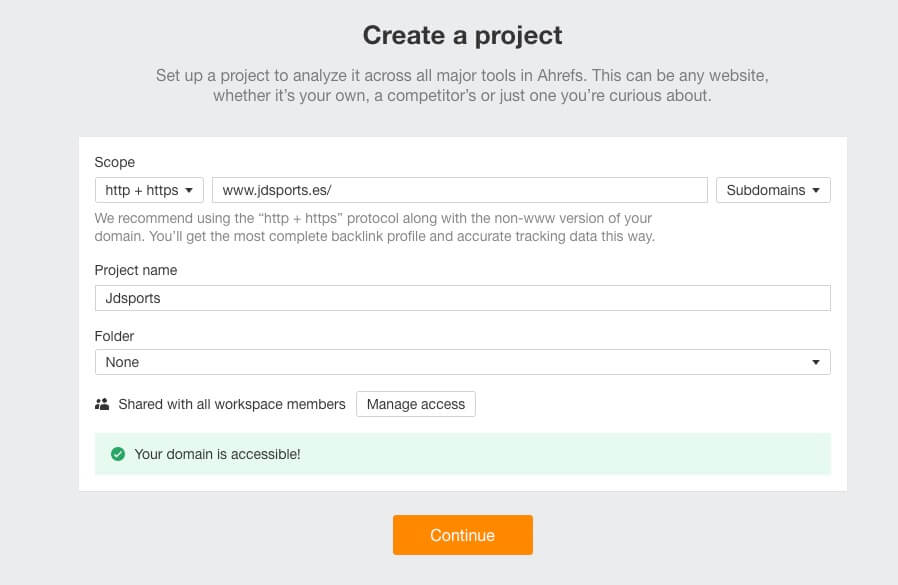Click the caret arrow next to Subdomains
This screenshot has height=585, width=898.
point(816,190)
